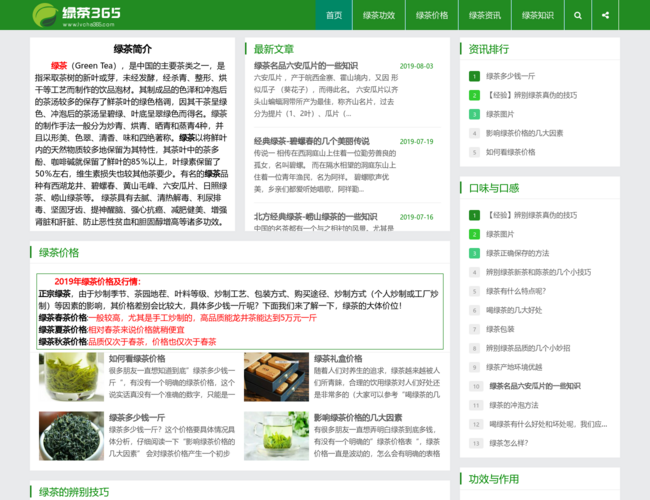The width and height of the screenshot is (650, 500).
Task: Open 影响绿茶价格的几大因素 article title in 绿茶价格 section
Action: pyautogui.click(x=358, y=417)
